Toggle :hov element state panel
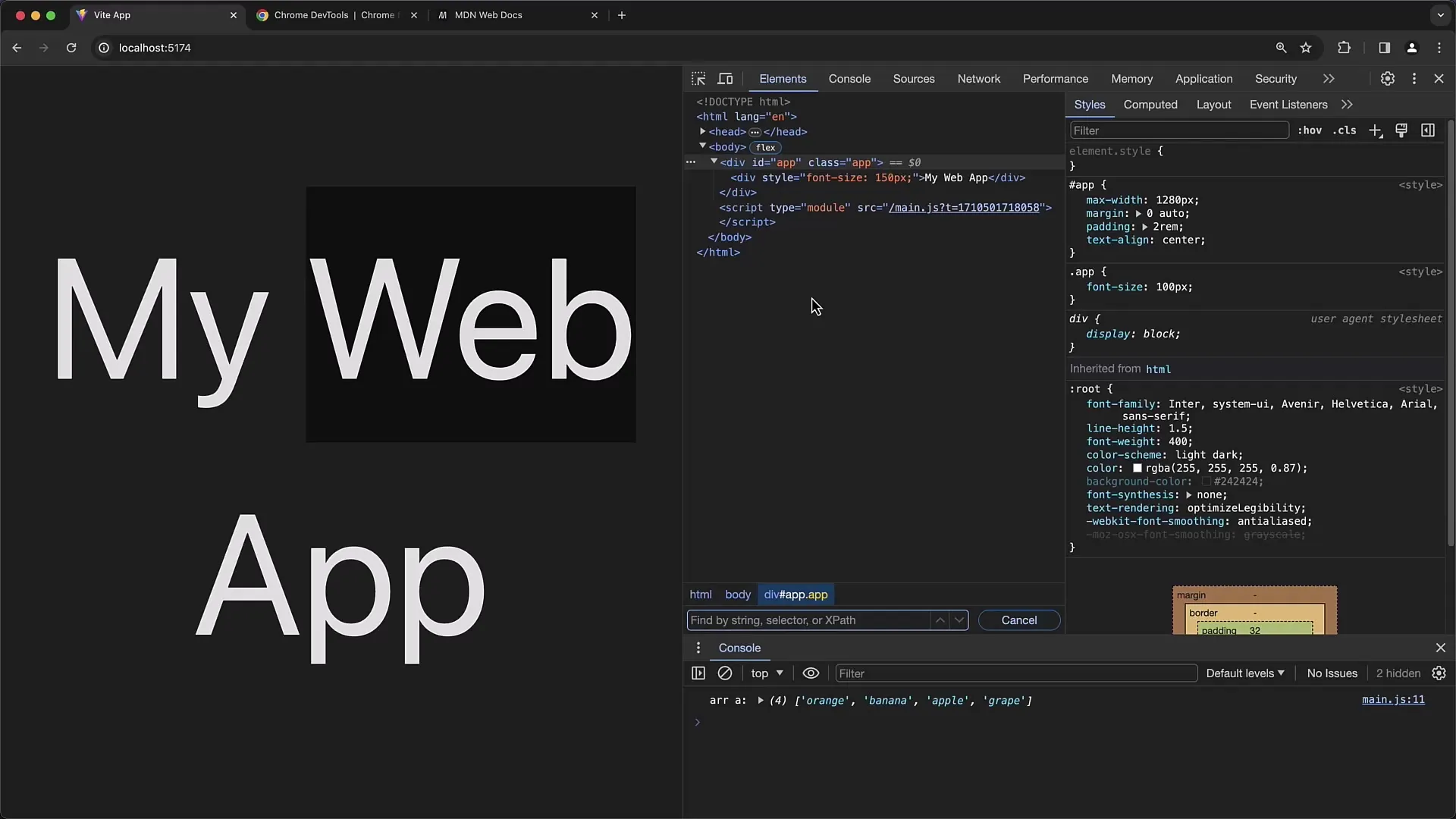The image size is (1456, 819). (x=1310, y=130)
